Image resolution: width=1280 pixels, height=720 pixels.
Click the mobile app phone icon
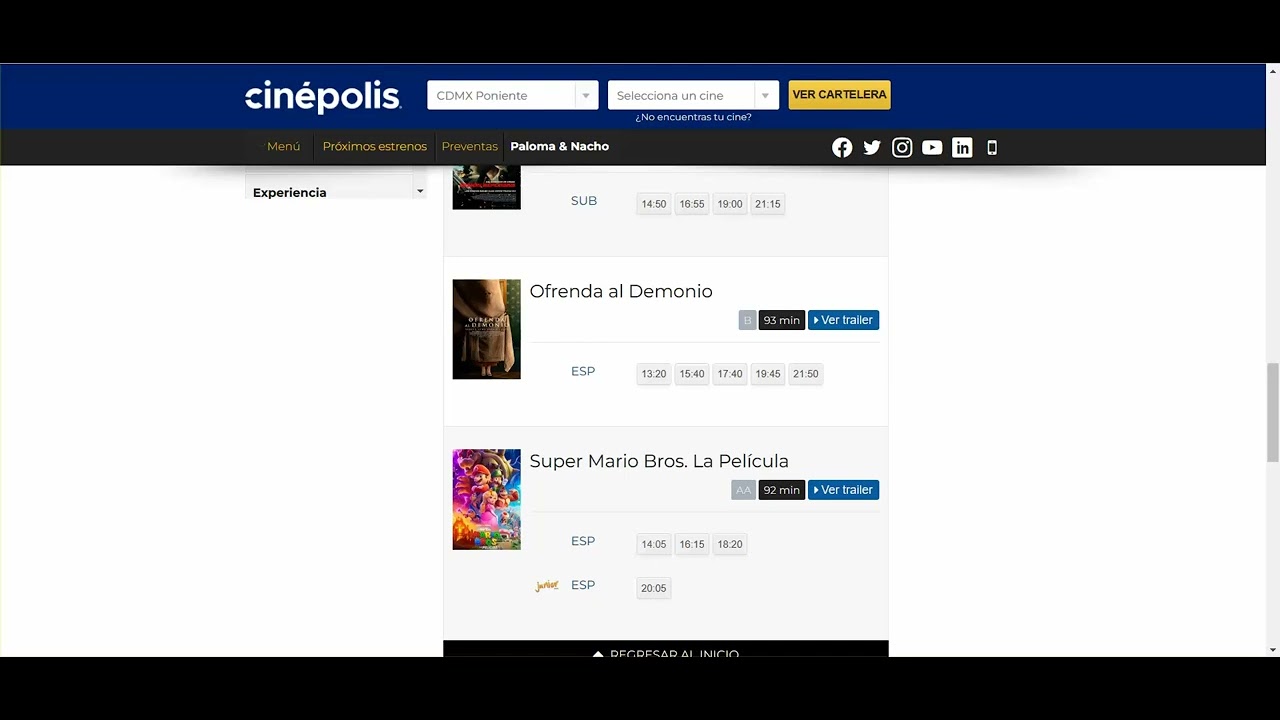click(992, 148)
